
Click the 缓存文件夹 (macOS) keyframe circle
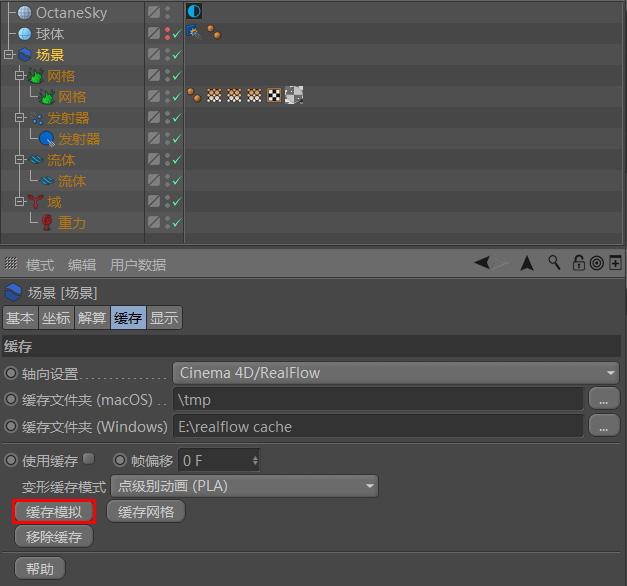pos(11,399)
